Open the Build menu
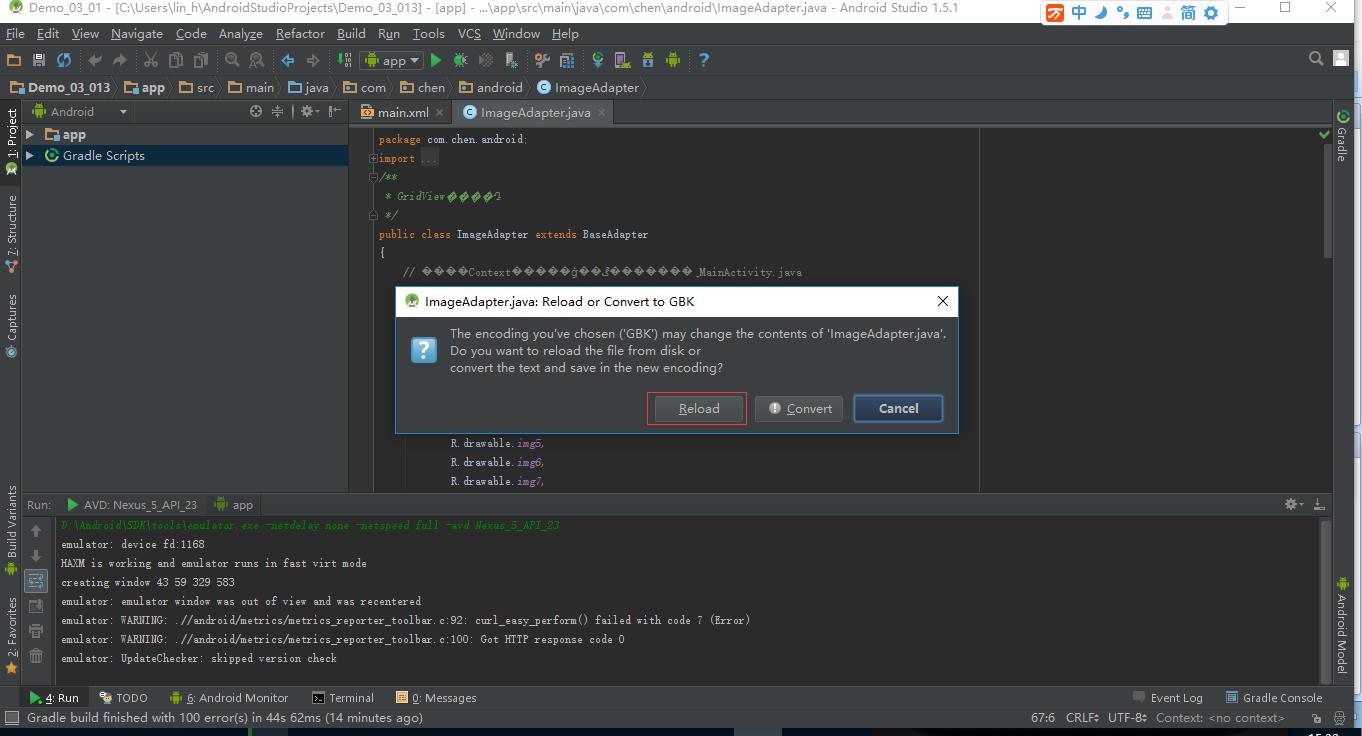Viewport: 1362px width, 736px height. click(351, 33)
